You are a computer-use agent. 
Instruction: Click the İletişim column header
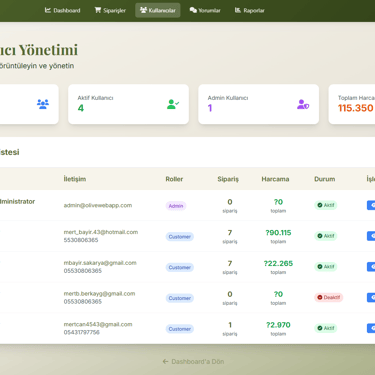75,179
